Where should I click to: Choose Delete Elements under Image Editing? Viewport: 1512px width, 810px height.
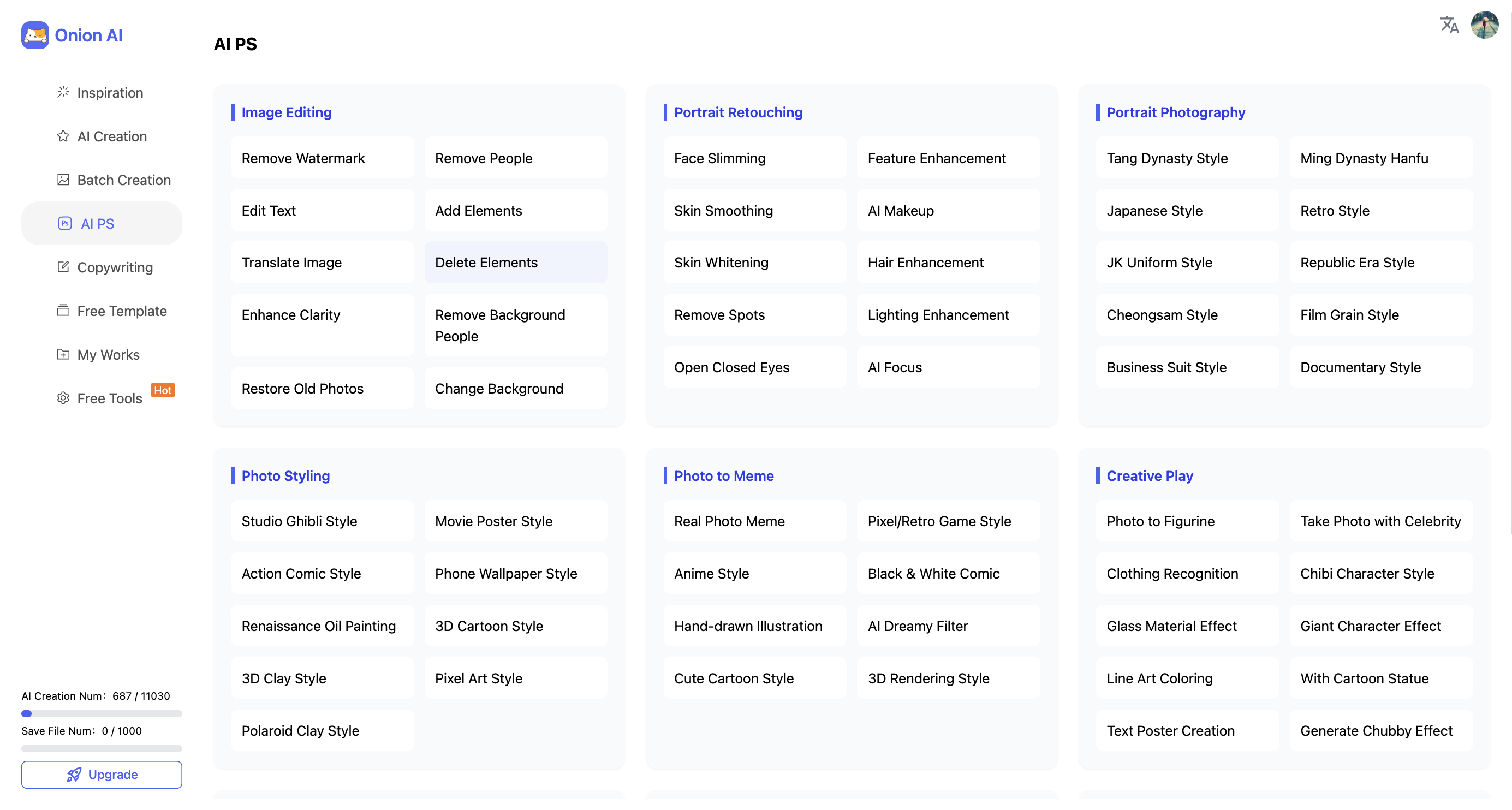pos(515,263)
